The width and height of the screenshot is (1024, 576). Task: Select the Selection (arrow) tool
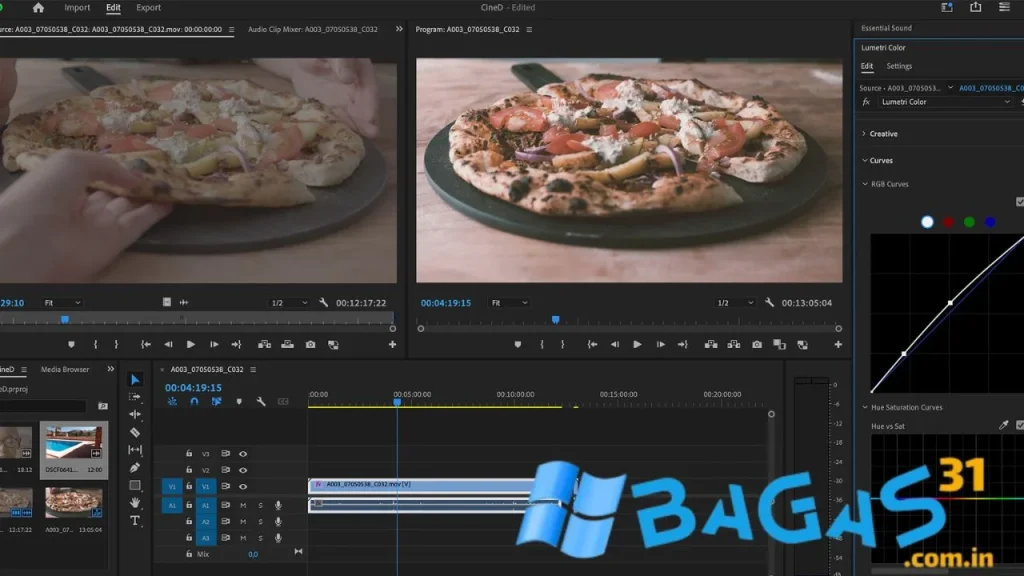tap(135, 380)
